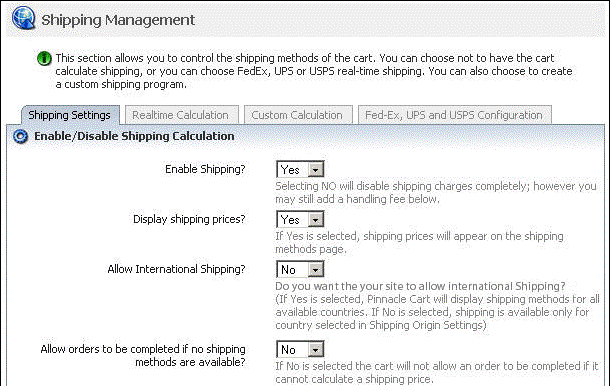
Task: Go to Fed-Ex, UPS and USPS Configuration tab
Action: pos(454,115)
